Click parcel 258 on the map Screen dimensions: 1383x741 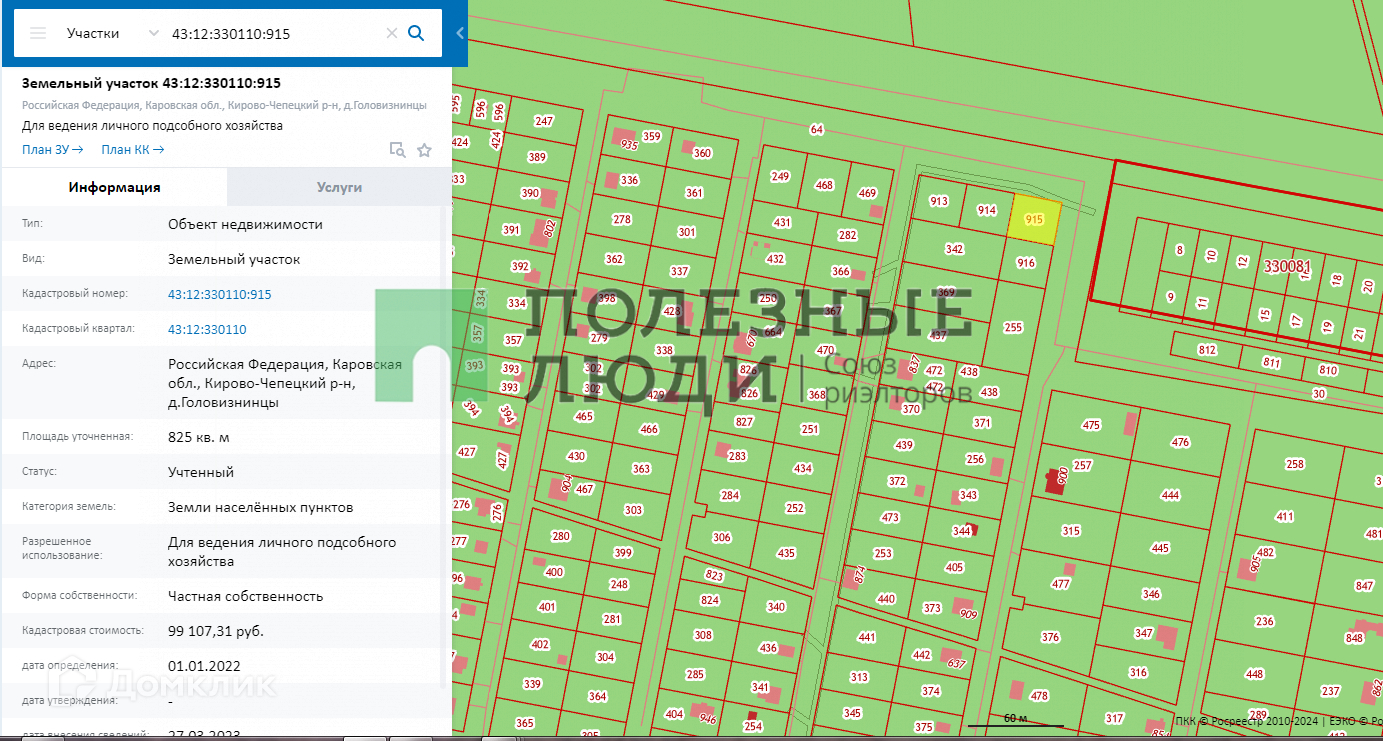pyautogui.click(x=1295, y=464)
